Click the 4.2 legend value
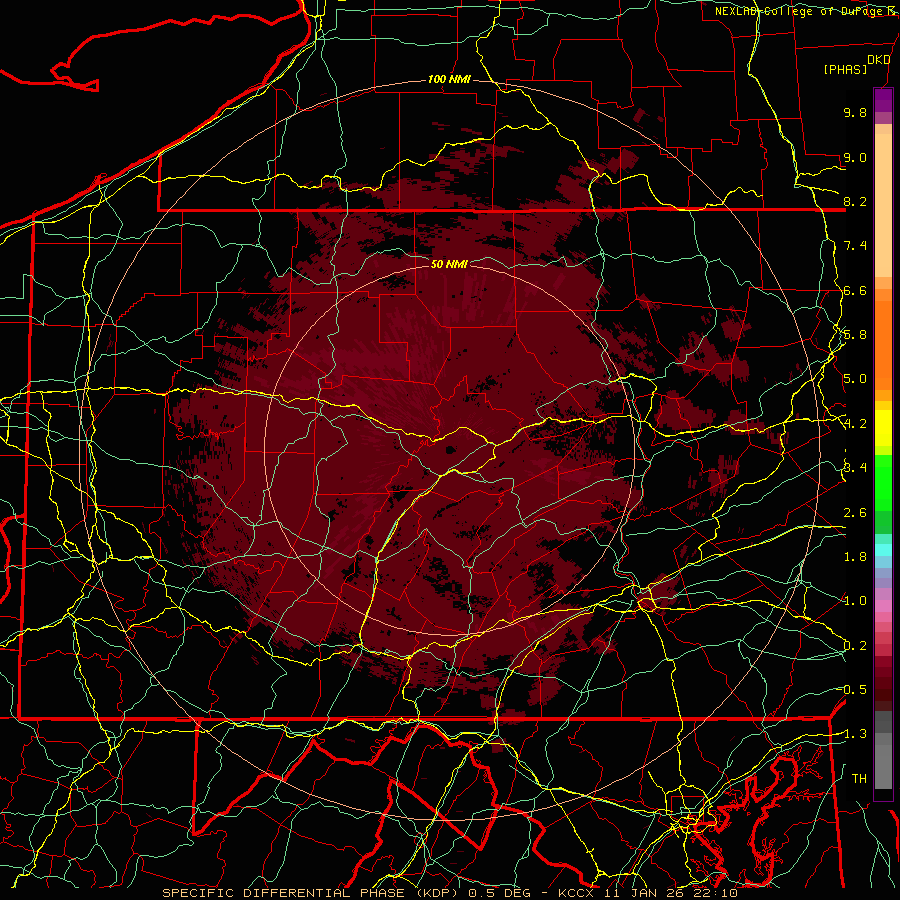The height and width of the screenshot is (900, 900). pyautogui.click(x=855, y=424)
